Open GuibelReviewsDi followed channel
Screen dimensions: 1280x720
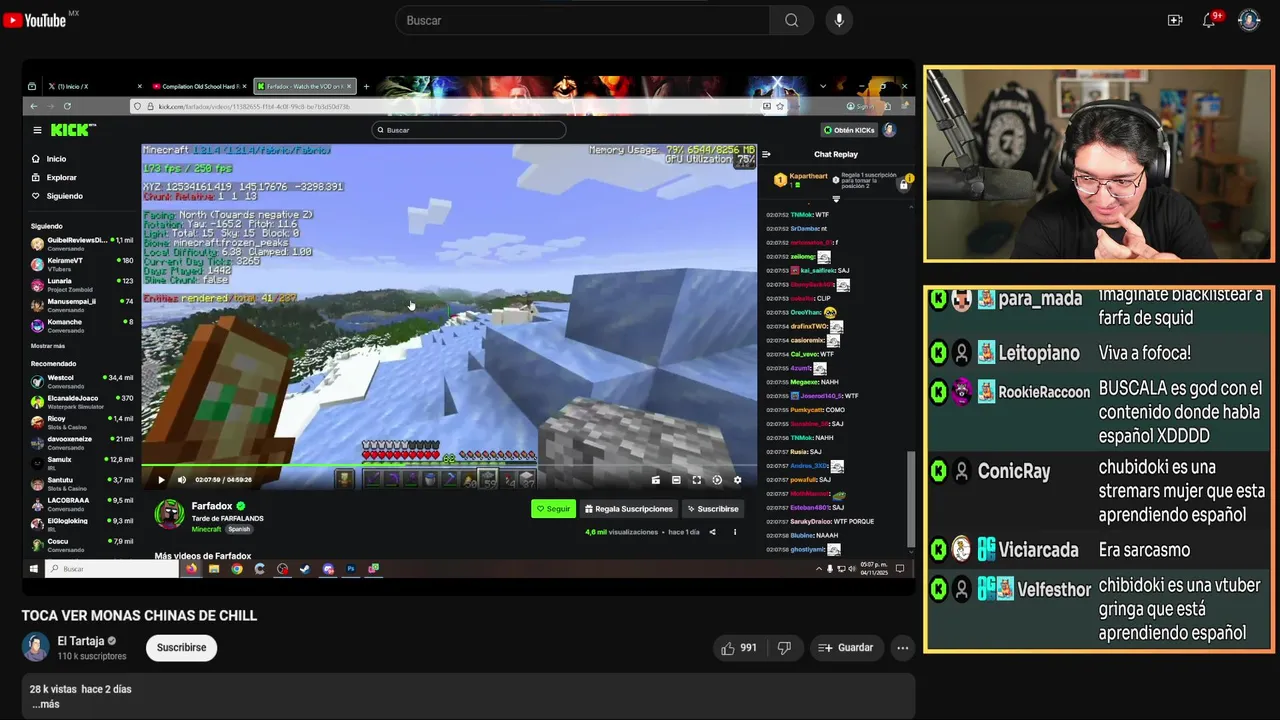82,243
